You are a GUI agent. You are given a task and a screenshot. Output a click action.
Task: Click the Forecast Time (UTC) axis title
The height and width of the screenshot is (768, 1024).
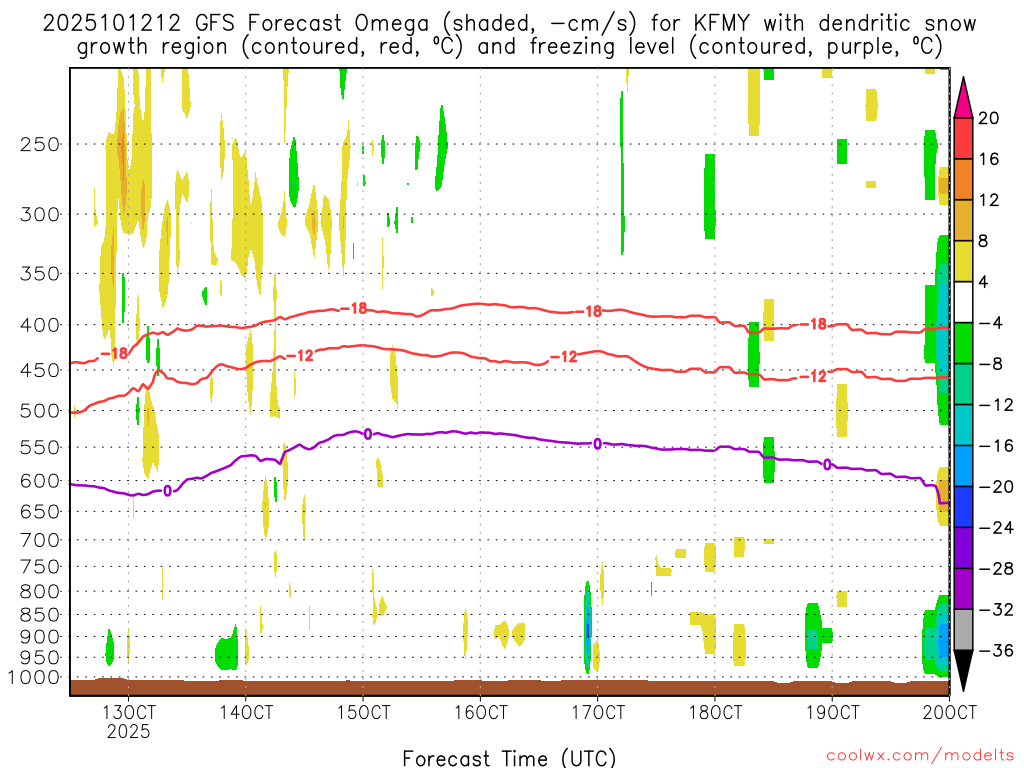509,758
